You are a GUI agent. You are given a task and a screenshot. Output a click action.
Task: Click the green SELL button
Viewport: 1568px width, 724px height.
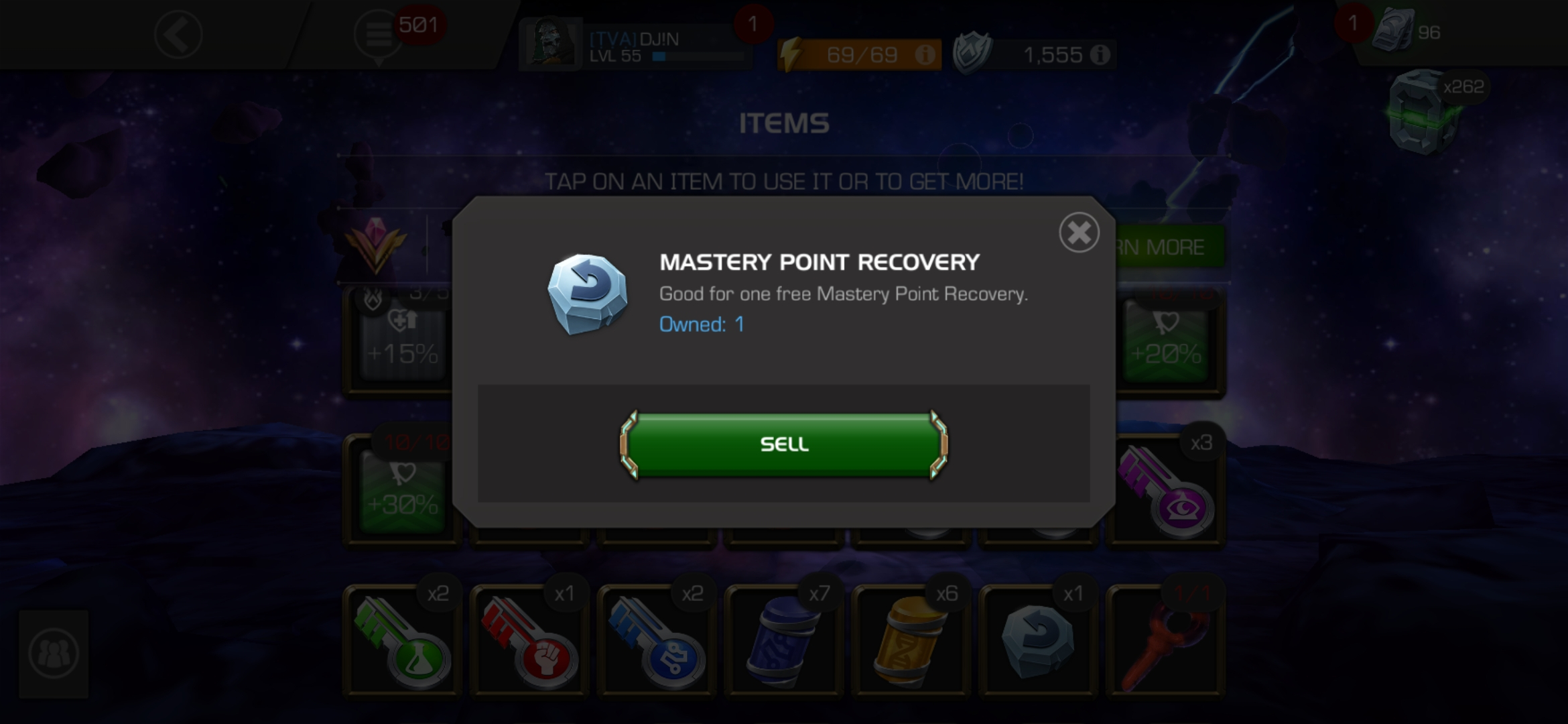coord(783,444)
